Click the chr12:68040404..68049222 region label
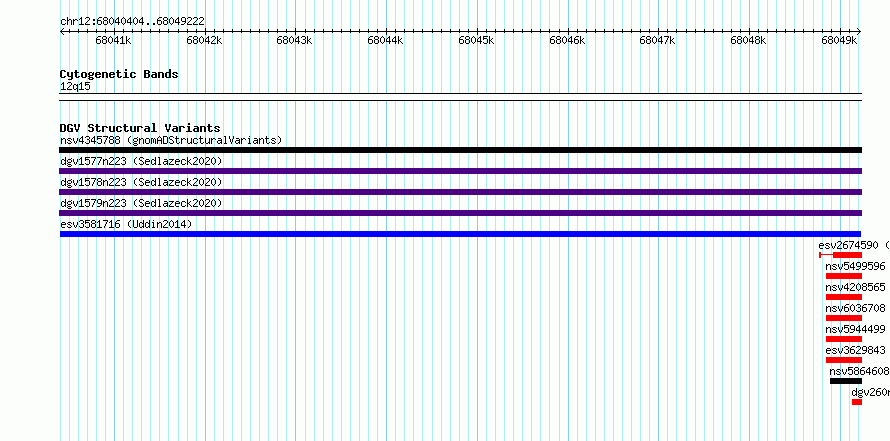The width and height of the screenshot is (890, 441). [132, 22]
